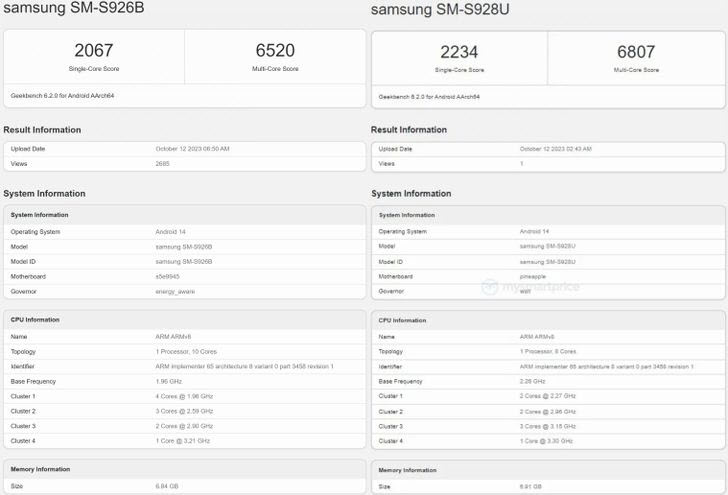This screenshot has width=728, height=495.
Task: Click the 6520 multi-core score value
Action: [275, 50]
